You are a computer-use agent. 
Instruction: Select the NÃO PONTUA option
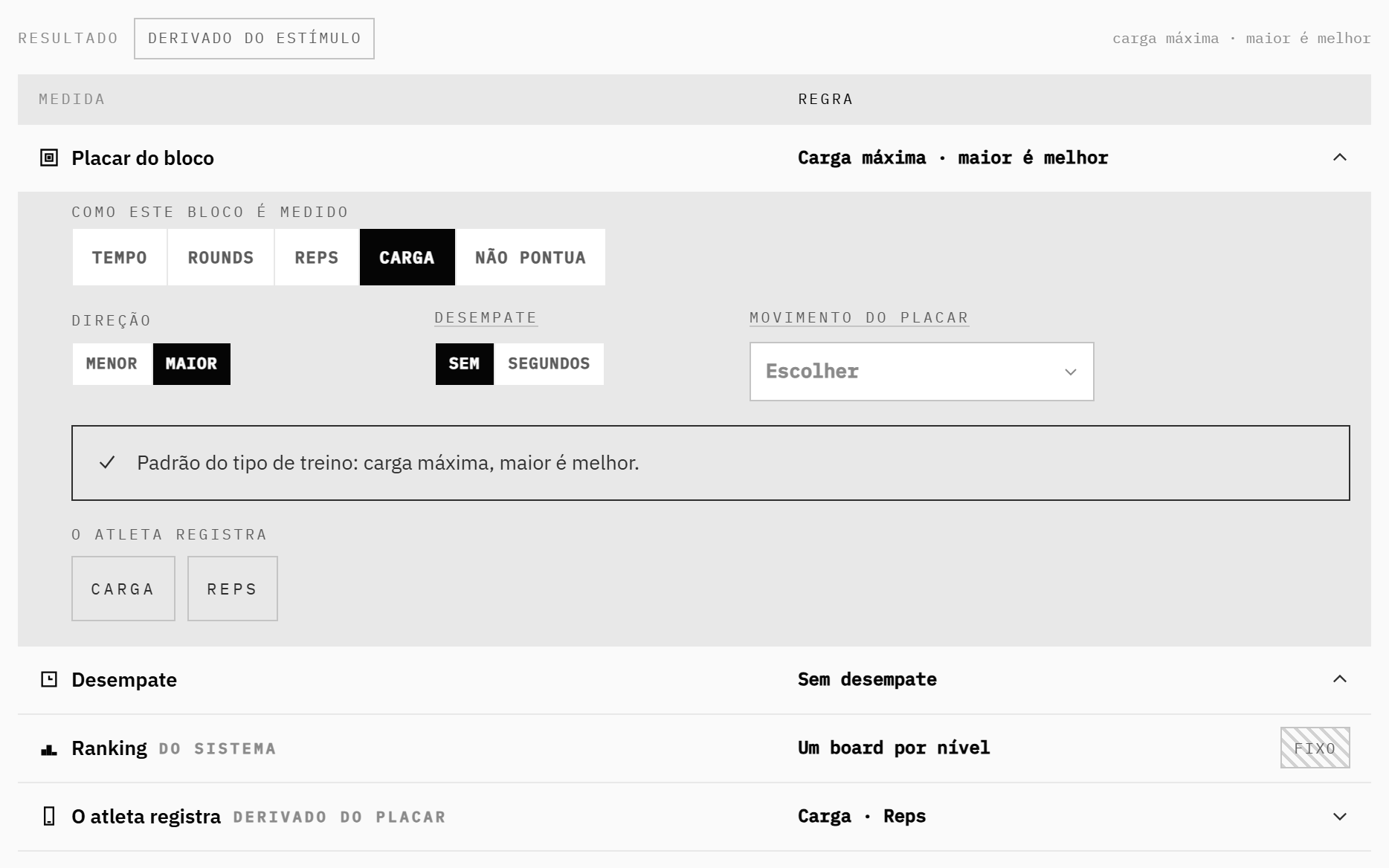[530, 257]
